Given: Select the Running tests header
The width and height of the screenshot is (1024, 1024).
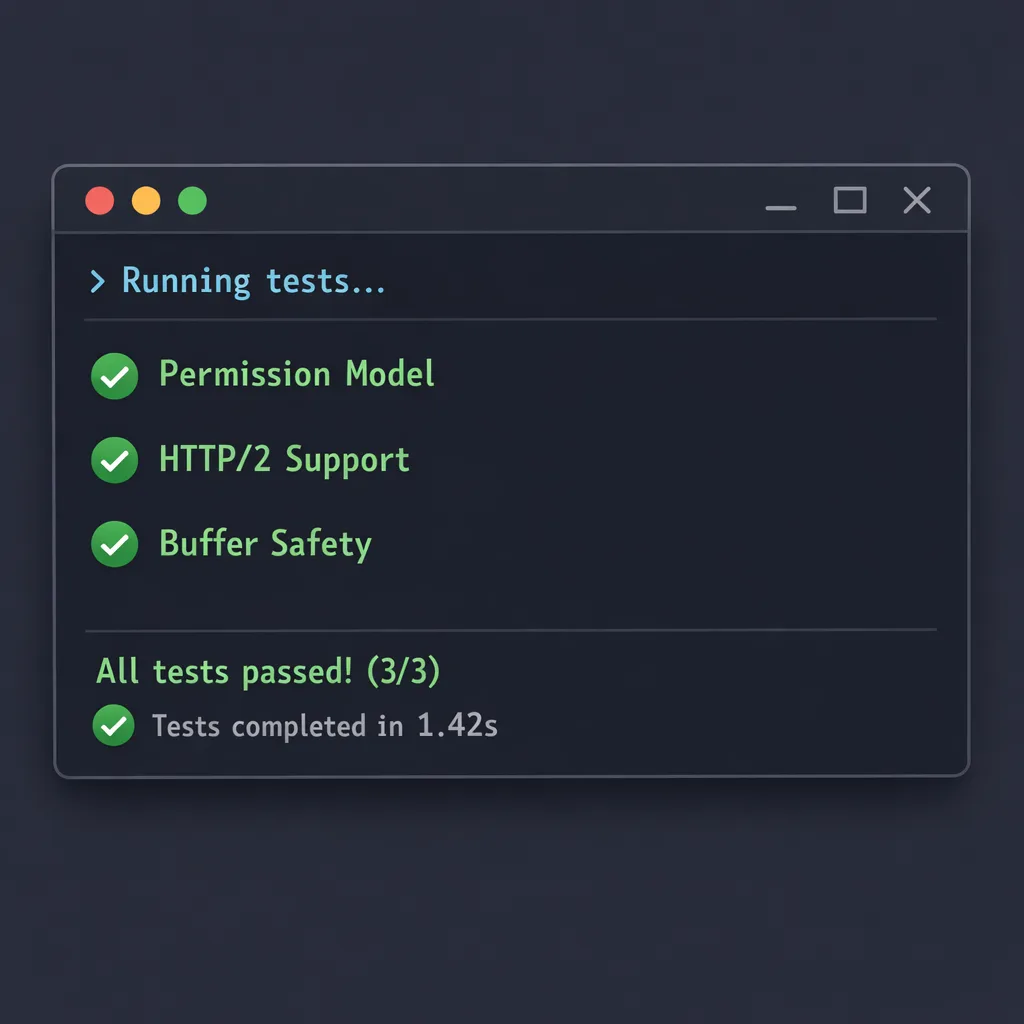Looking at the screenshot, I should pyautogui.click(x=253, y=281).
